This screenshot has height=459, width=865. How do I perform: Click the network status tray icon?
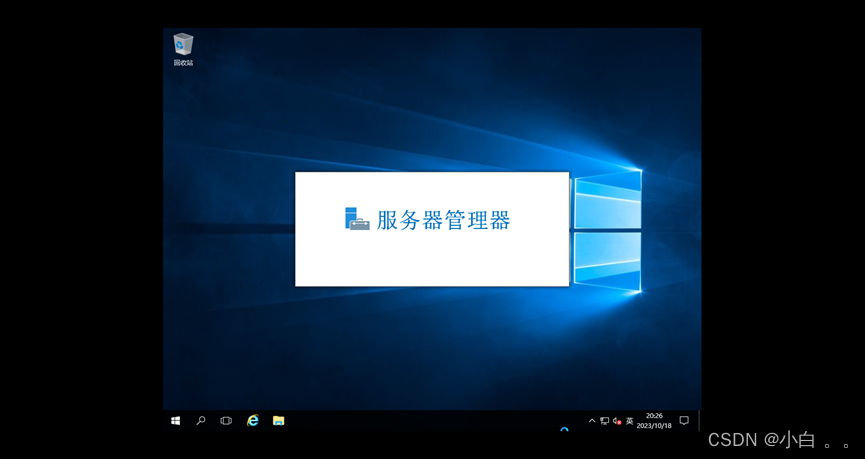click(x=605, y=421)
